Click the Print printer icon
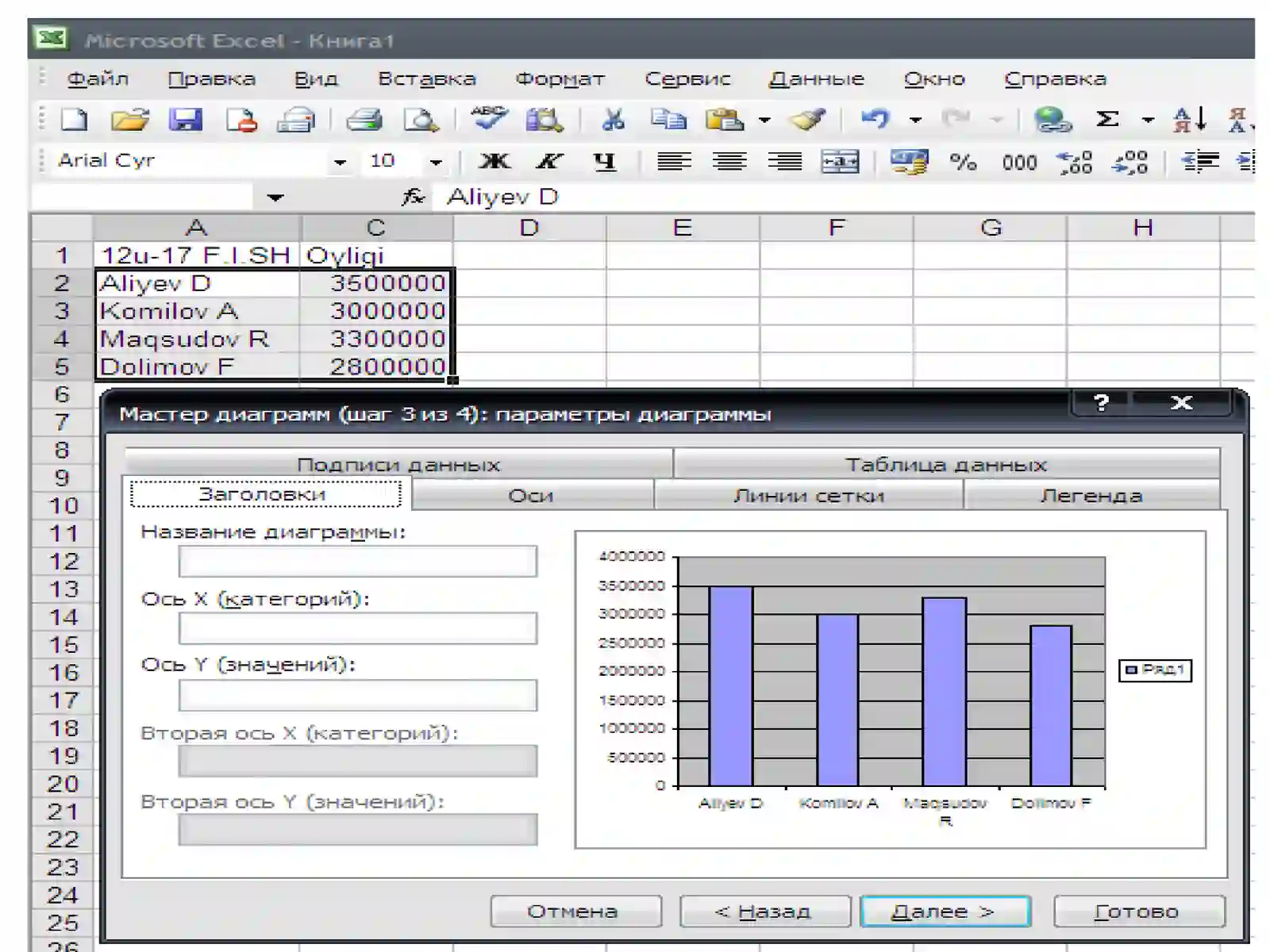Screen dimensions: 1270x952 (x=365, y=120)
